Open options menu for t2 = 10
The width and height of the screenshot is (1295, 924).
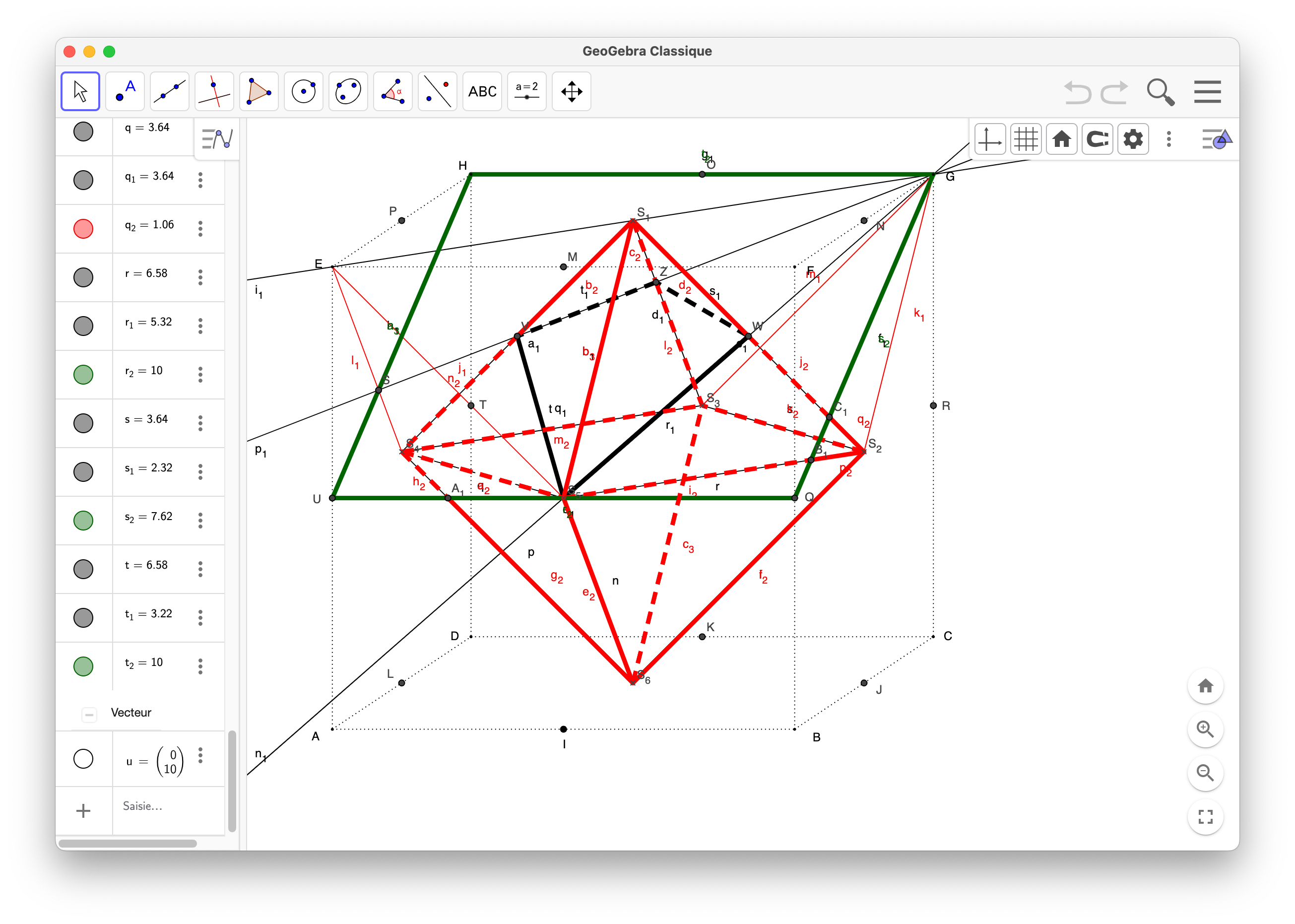(200, 666)
